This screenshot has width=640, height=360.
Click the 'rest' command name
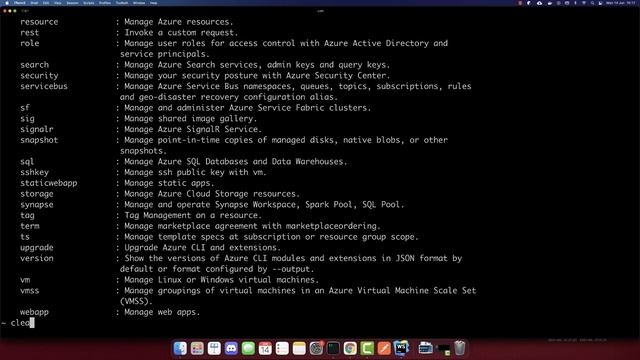tap(30, 33)
